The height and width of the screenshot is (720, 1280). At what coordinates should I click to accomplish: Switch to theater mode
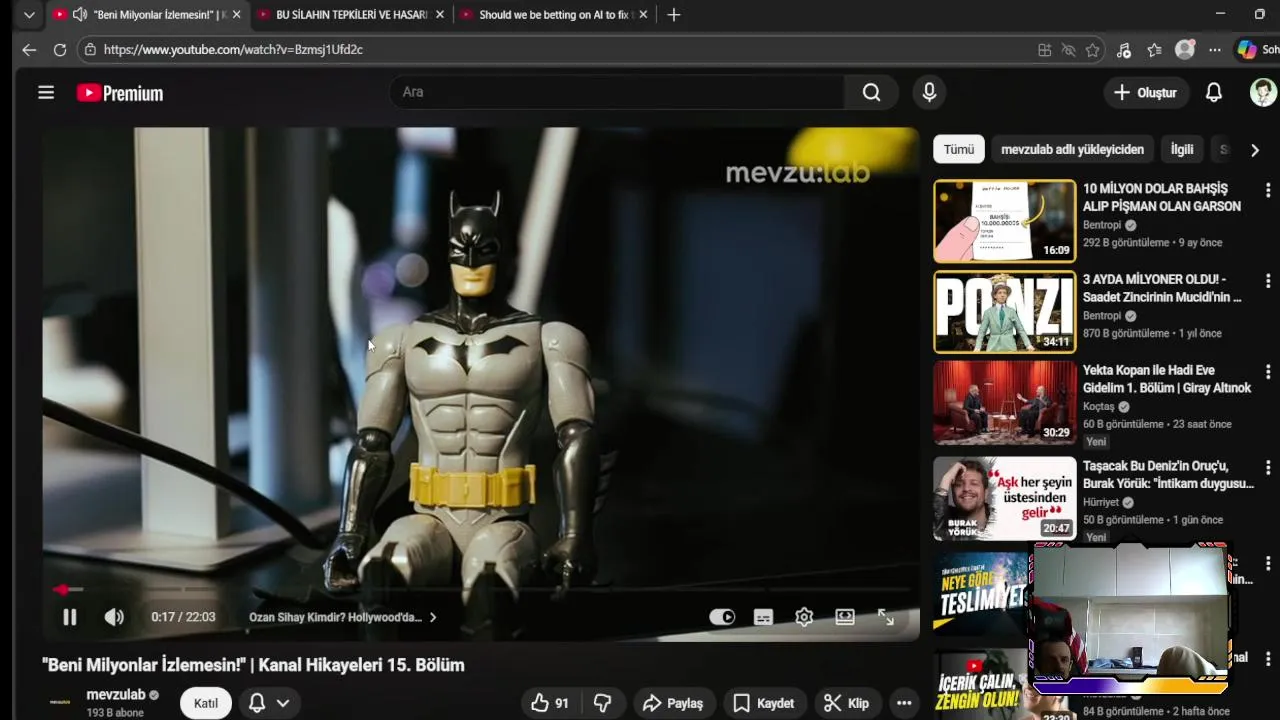tap(845, 617)
